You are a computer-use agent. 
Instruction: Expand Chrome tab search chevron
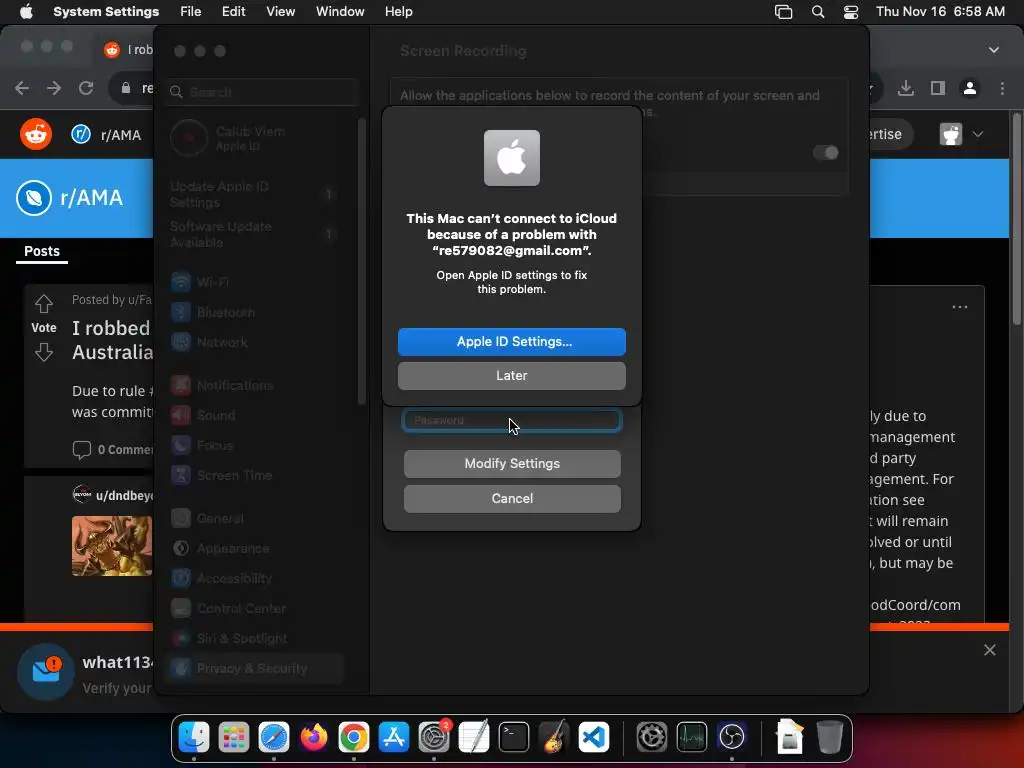993,50
